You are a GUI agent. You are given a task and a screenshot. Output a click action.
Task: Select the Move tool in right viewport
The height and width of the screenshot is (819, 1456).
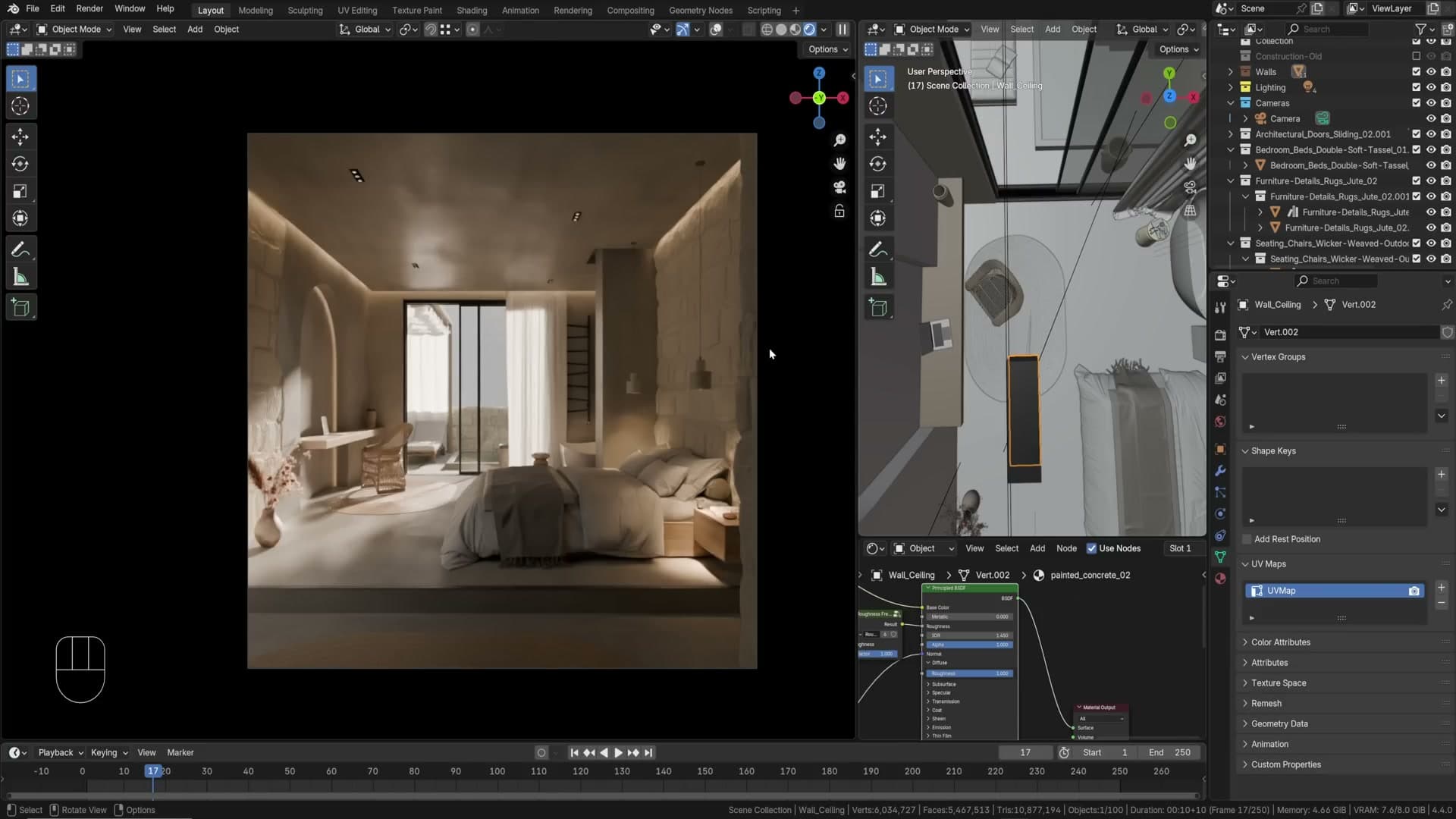point(878,136)
